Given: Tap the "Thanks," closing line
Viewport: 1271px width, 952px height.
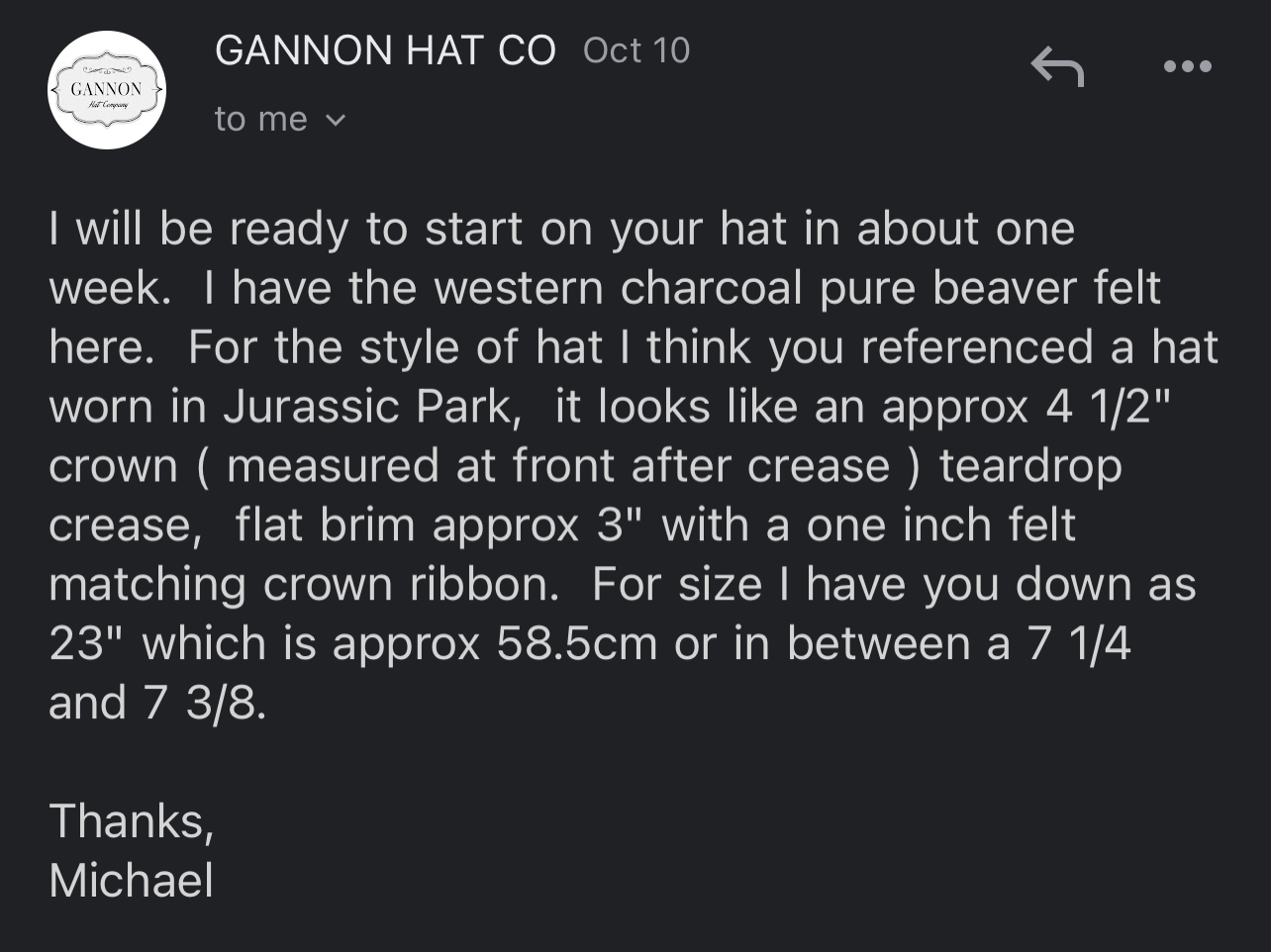Looking at the screenshot, I should 132,821.
